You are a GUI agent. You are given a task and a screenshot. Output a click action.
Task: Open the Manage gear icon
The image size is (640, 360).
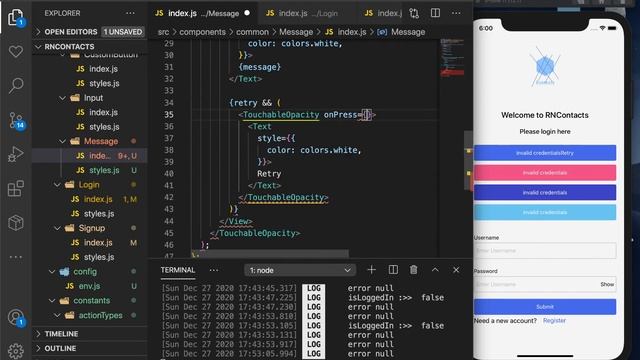(x=16, y=350)
